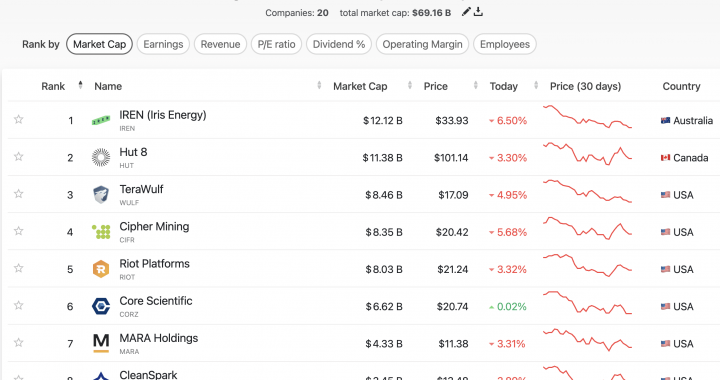Sort table using the Price column arrows

click(x=476, y=85)
